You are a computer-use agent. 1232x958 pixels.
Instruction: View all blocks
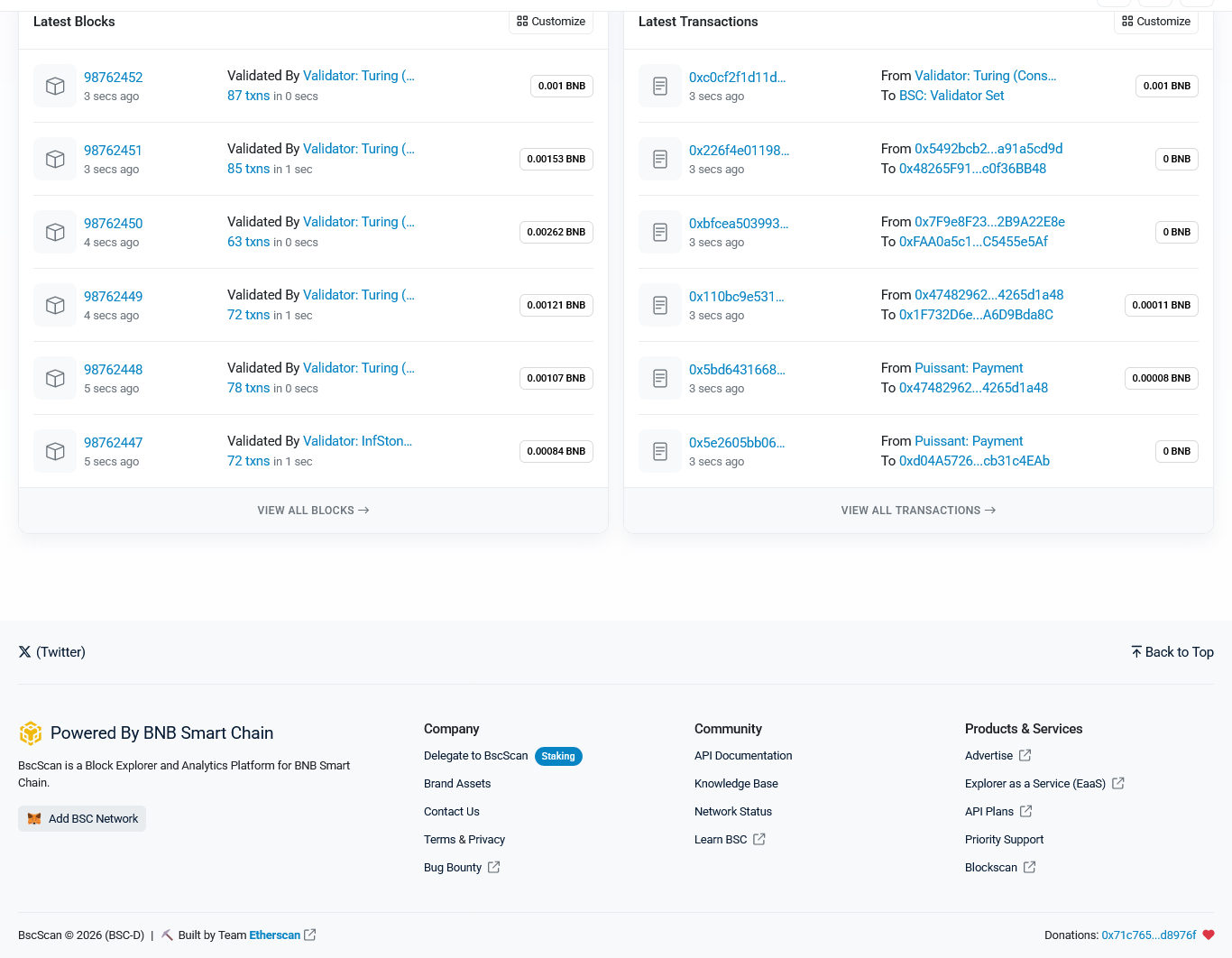[x=313, y=511]
